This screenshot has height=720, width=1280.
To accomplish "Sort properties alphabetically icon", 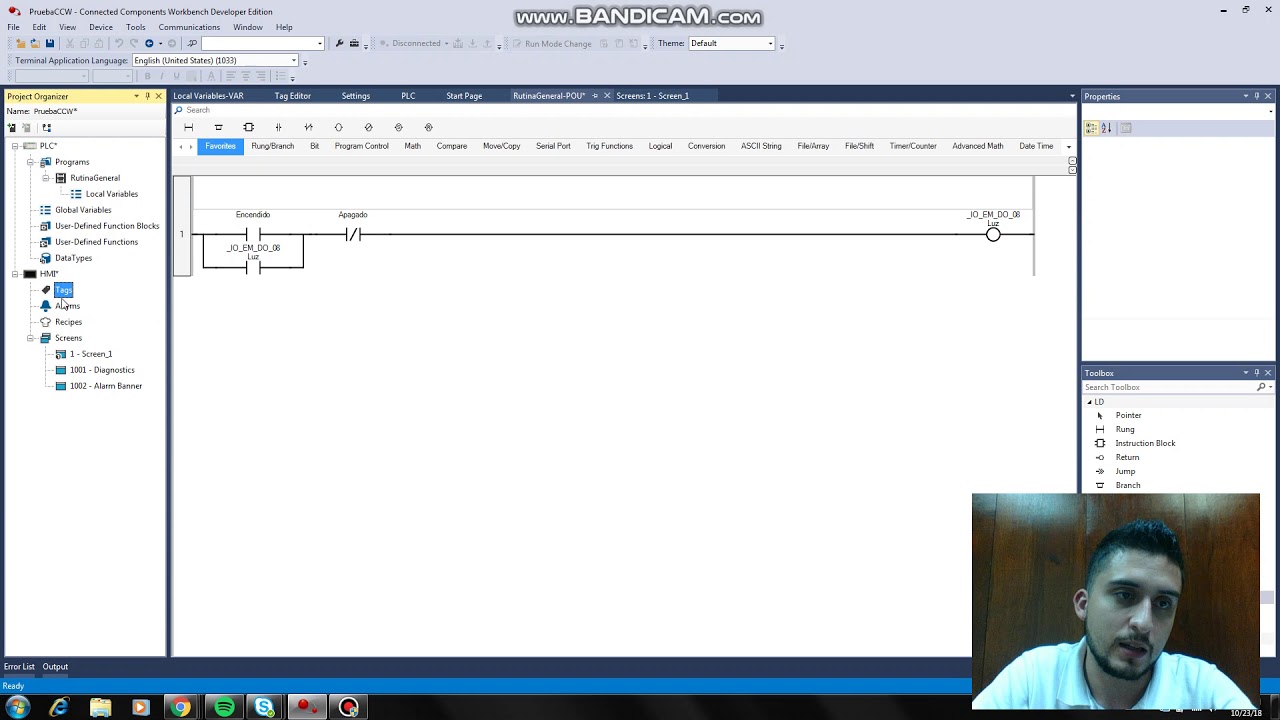I will (1107, 128).
